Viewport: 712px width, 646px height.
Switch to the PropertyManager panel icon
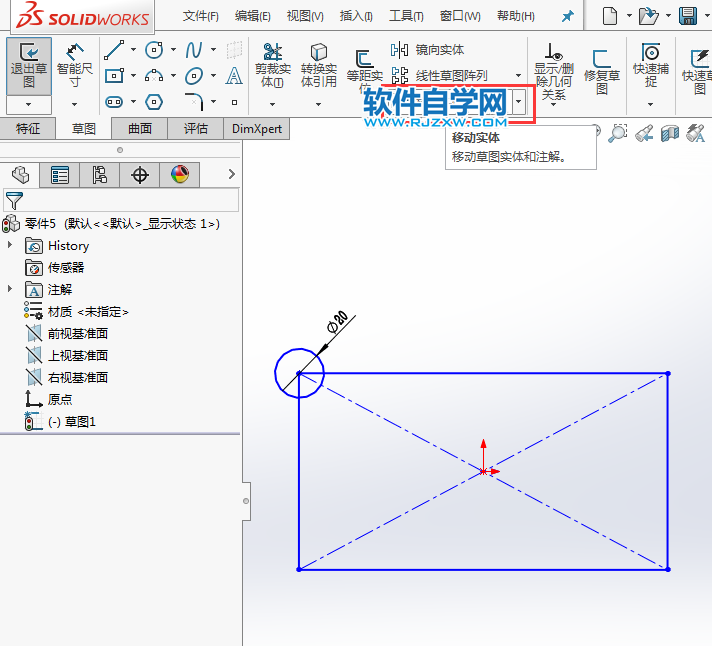[x=60, y=176]
